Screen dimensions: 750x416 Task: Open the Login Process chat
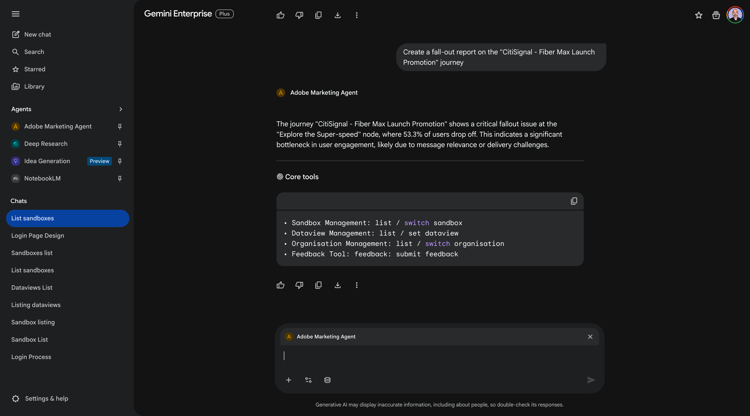pyautogui.click(x=31, y=357)
